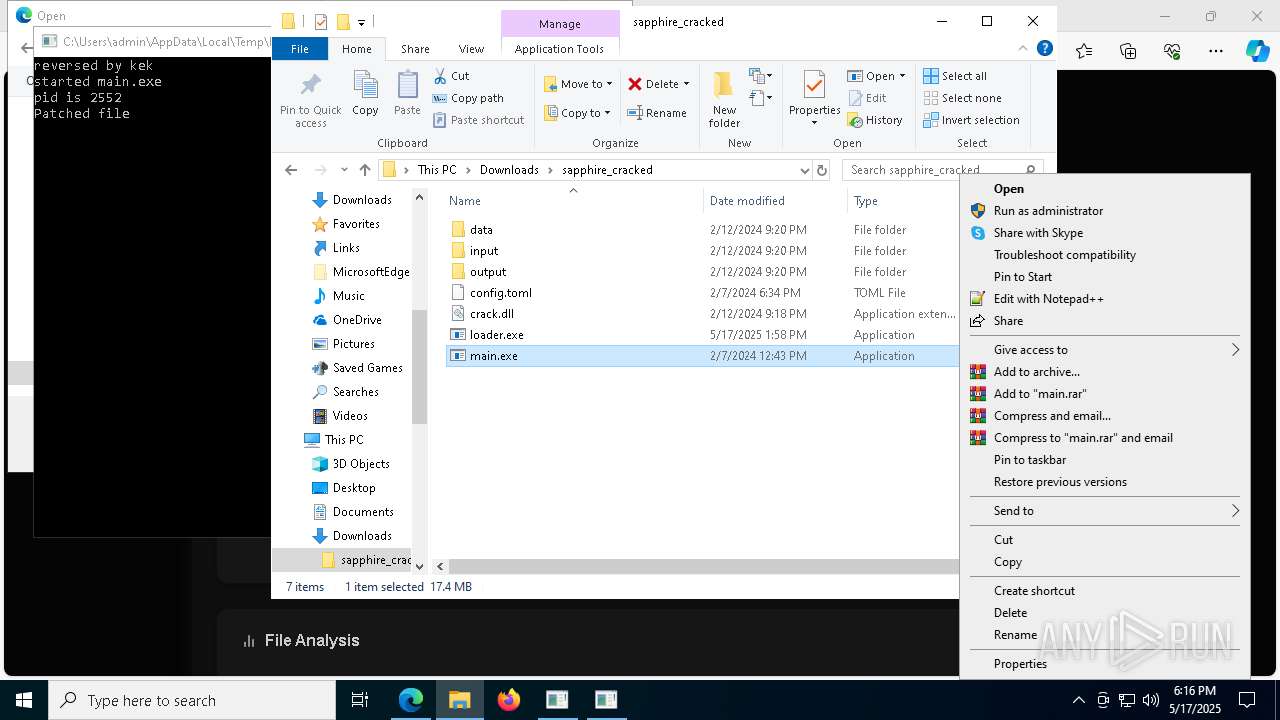This screenshot has height=720, width=1280.
Task: Switch to Application Tools tab
Action: (x=559, y=49)
